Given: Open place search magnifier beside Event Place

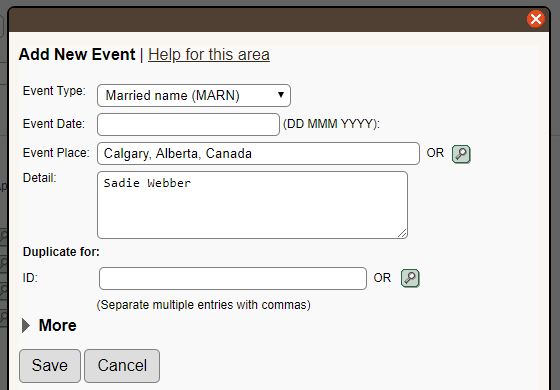Looking at the screenshot, I should click(x=461, y=154).
